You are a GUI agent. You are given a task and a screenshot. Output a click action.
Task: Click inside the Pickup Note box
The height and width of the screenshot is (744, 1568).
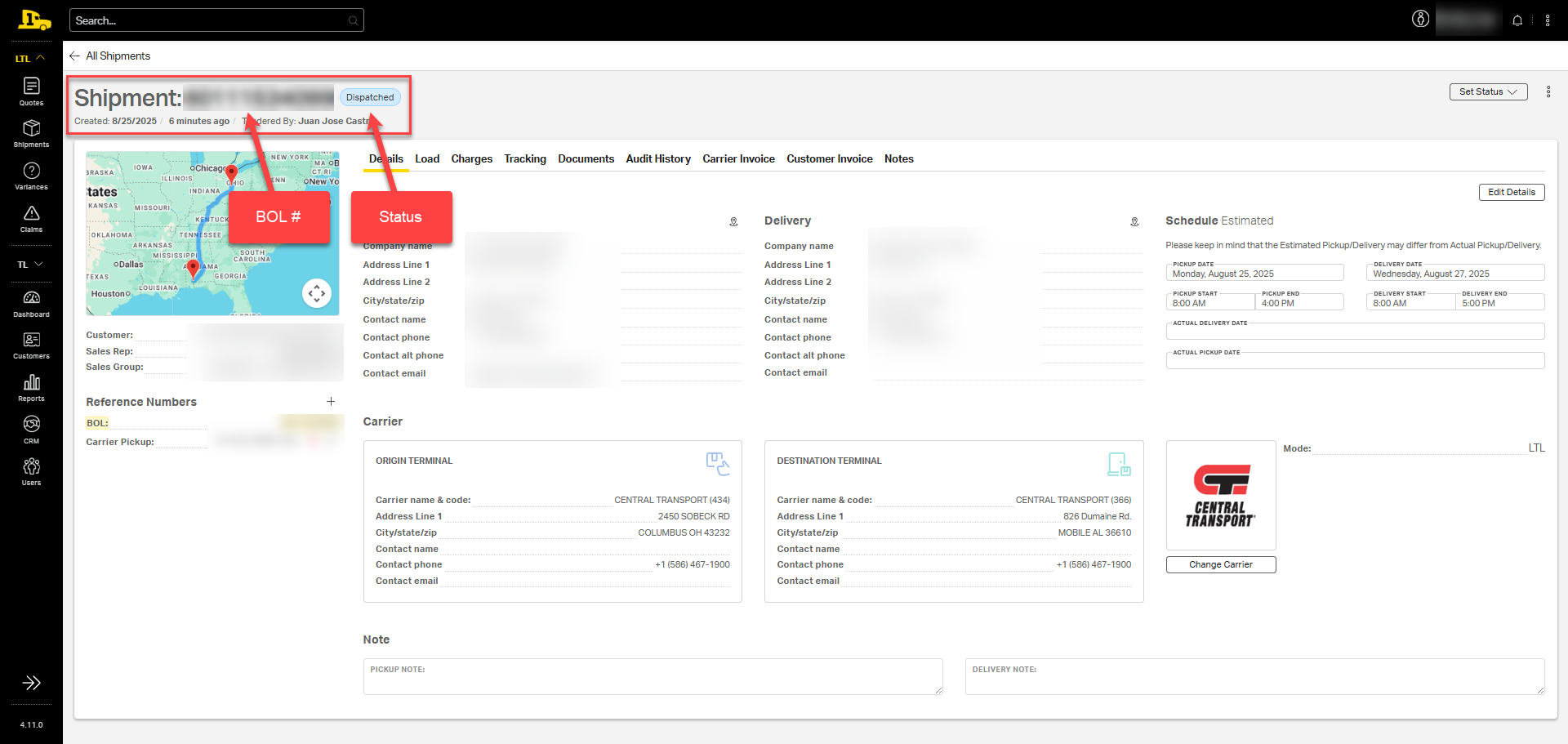click(x=653, y=676)
